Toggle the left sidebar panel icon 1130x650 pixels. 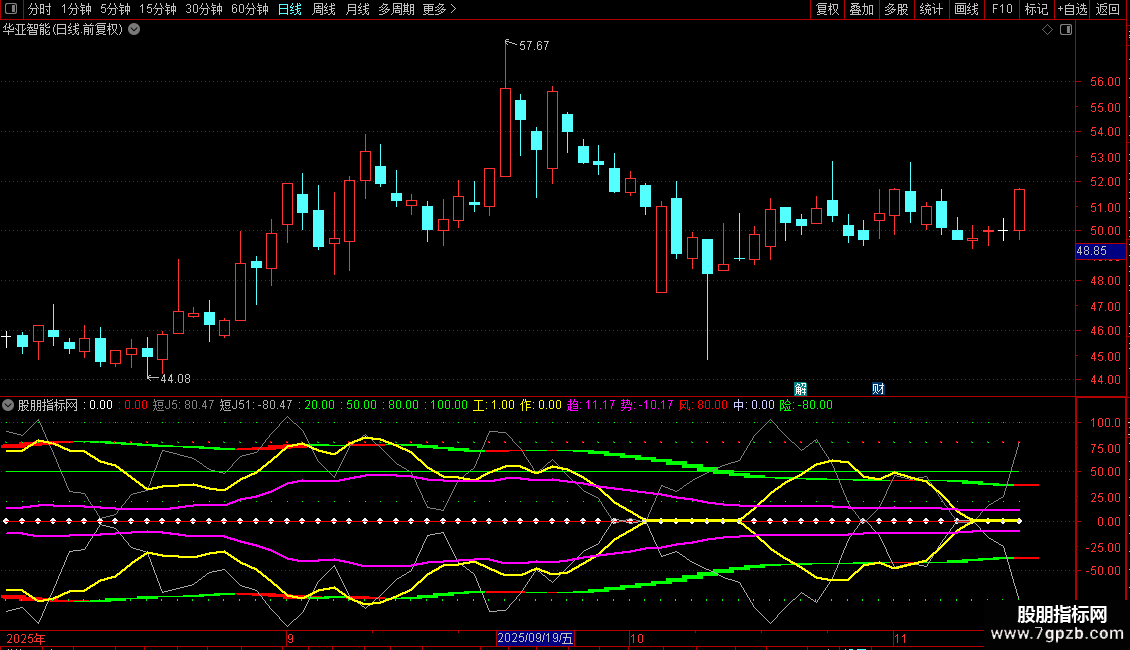10,9
